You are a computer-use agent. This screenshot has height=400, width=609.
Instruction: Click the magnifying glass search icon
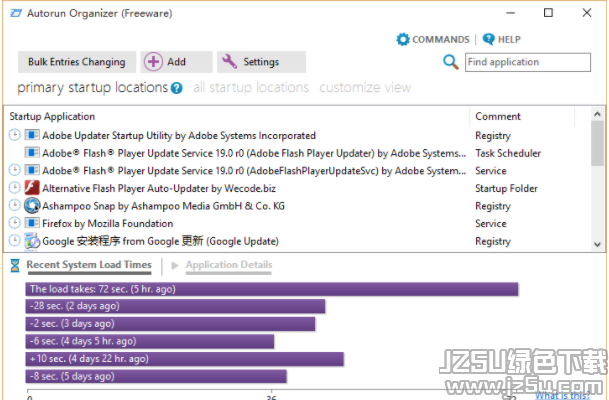[x=451, y=62]
